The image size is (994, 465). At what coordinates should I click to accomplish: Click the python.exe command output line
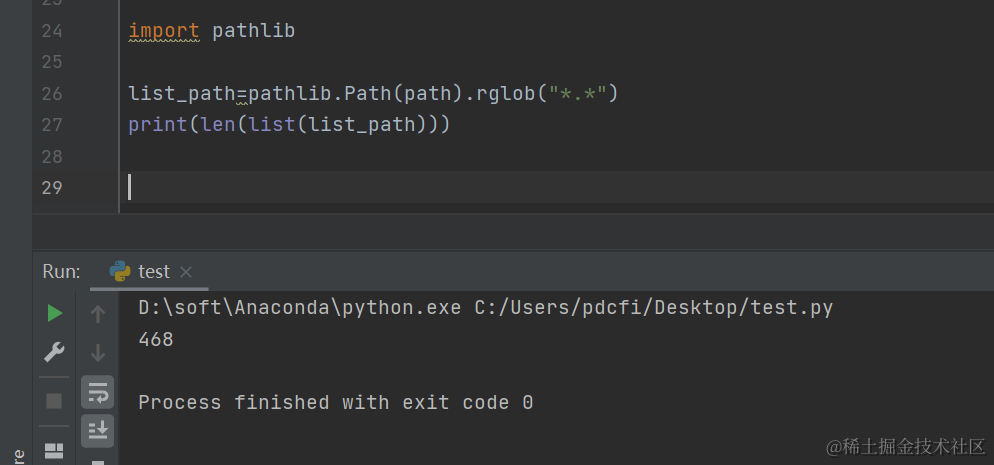(486, 308)
